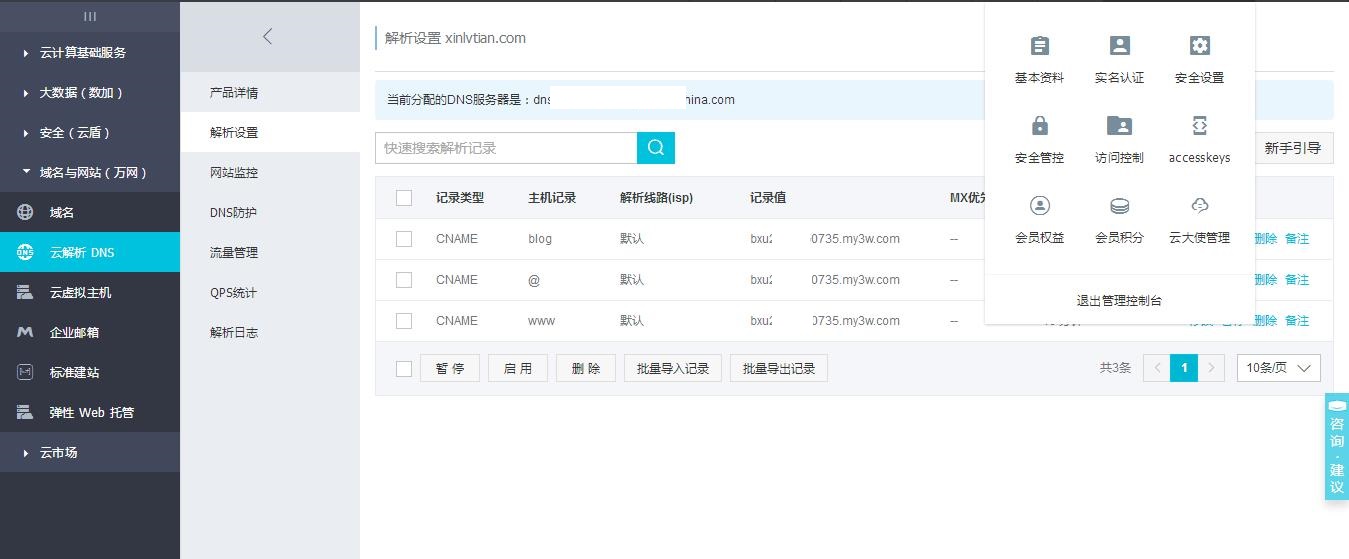Check the select-all checkbox in table header
This screenshot has width=1349, height=559.
coord(404,198)
